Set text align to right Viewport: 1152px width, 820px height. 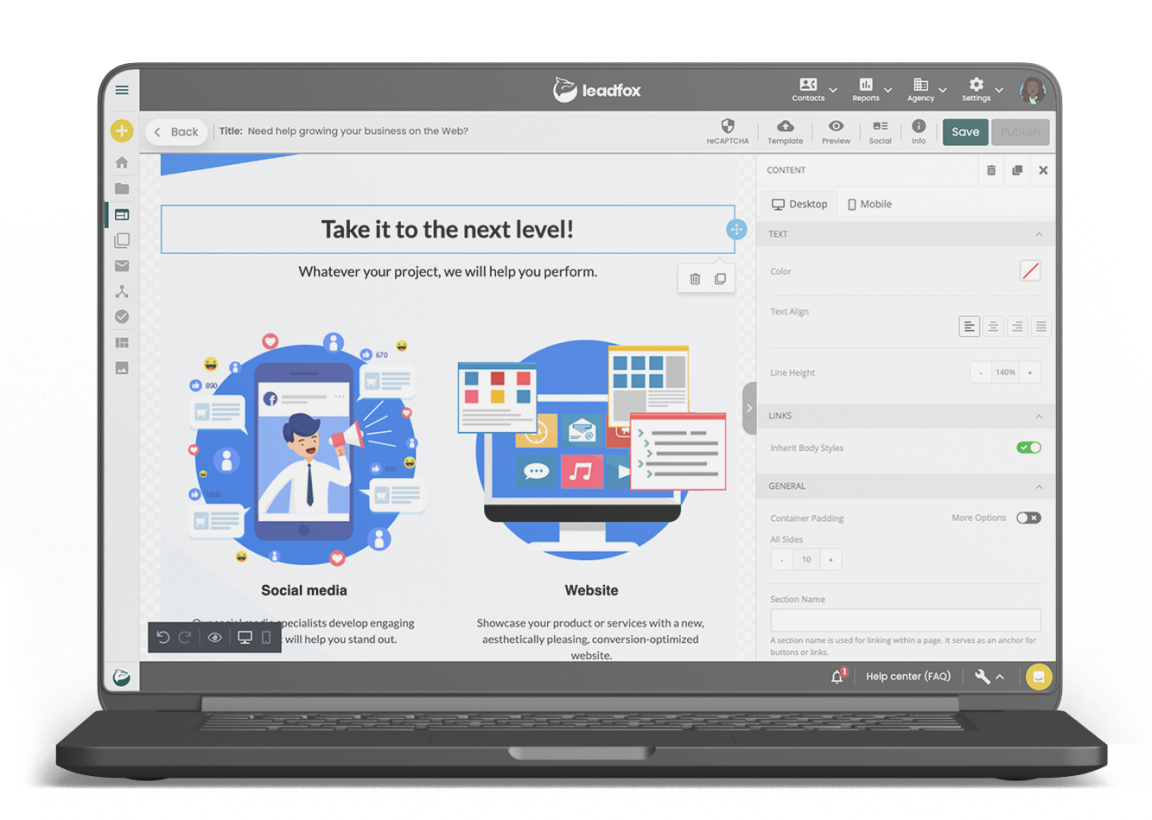tap(1017, 326)
